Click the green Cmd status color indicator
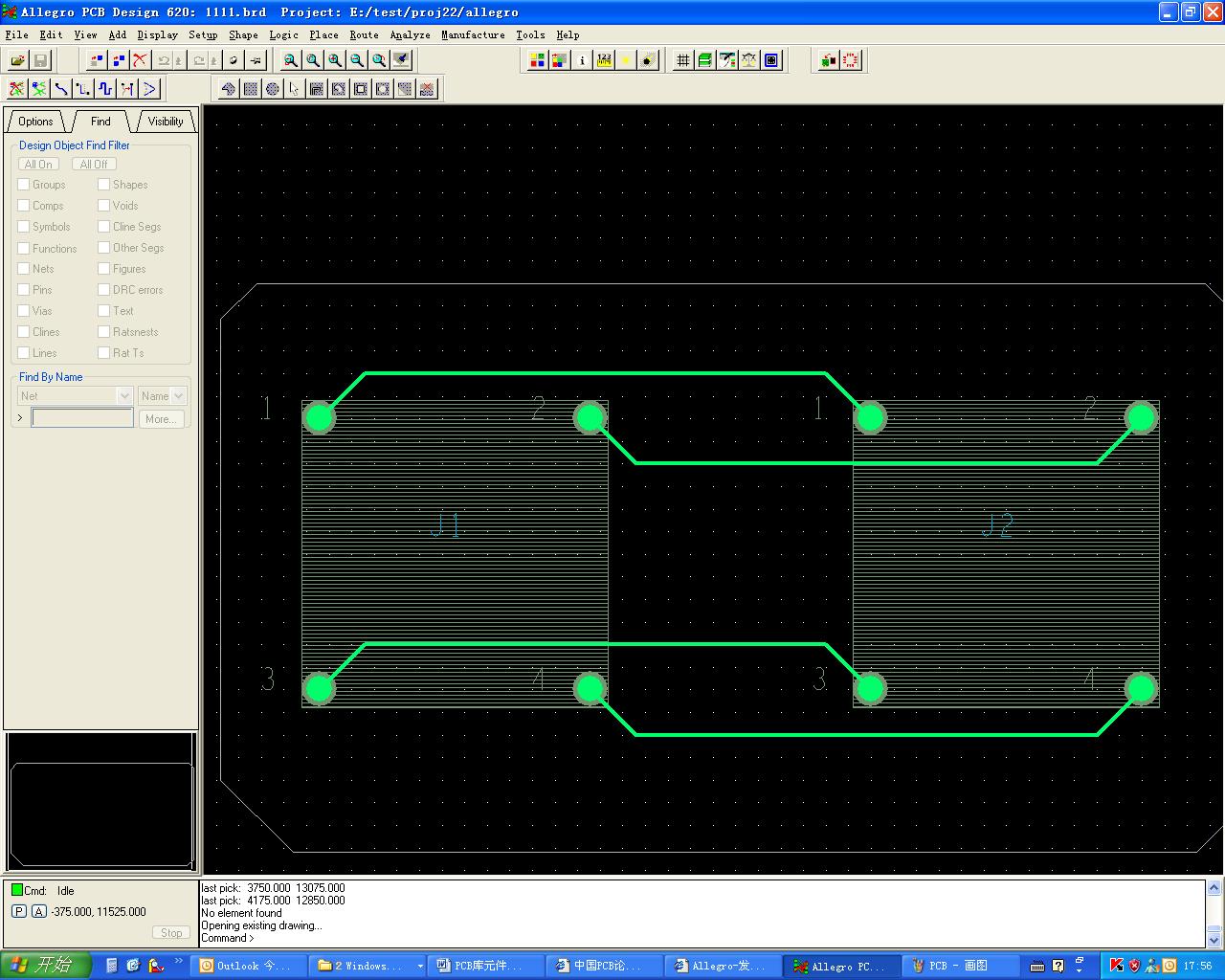1225x980 pixels. [x=17, y=890]
